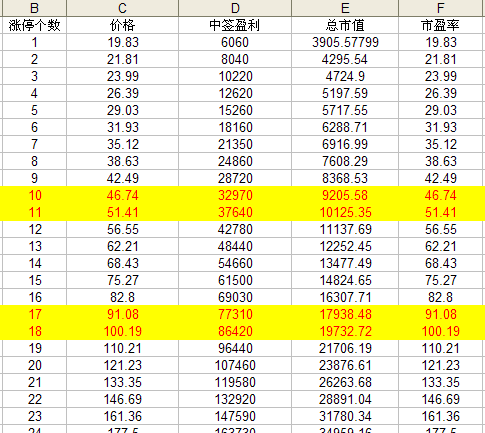Select highlighted cell 32970

(x=235, y=195)
